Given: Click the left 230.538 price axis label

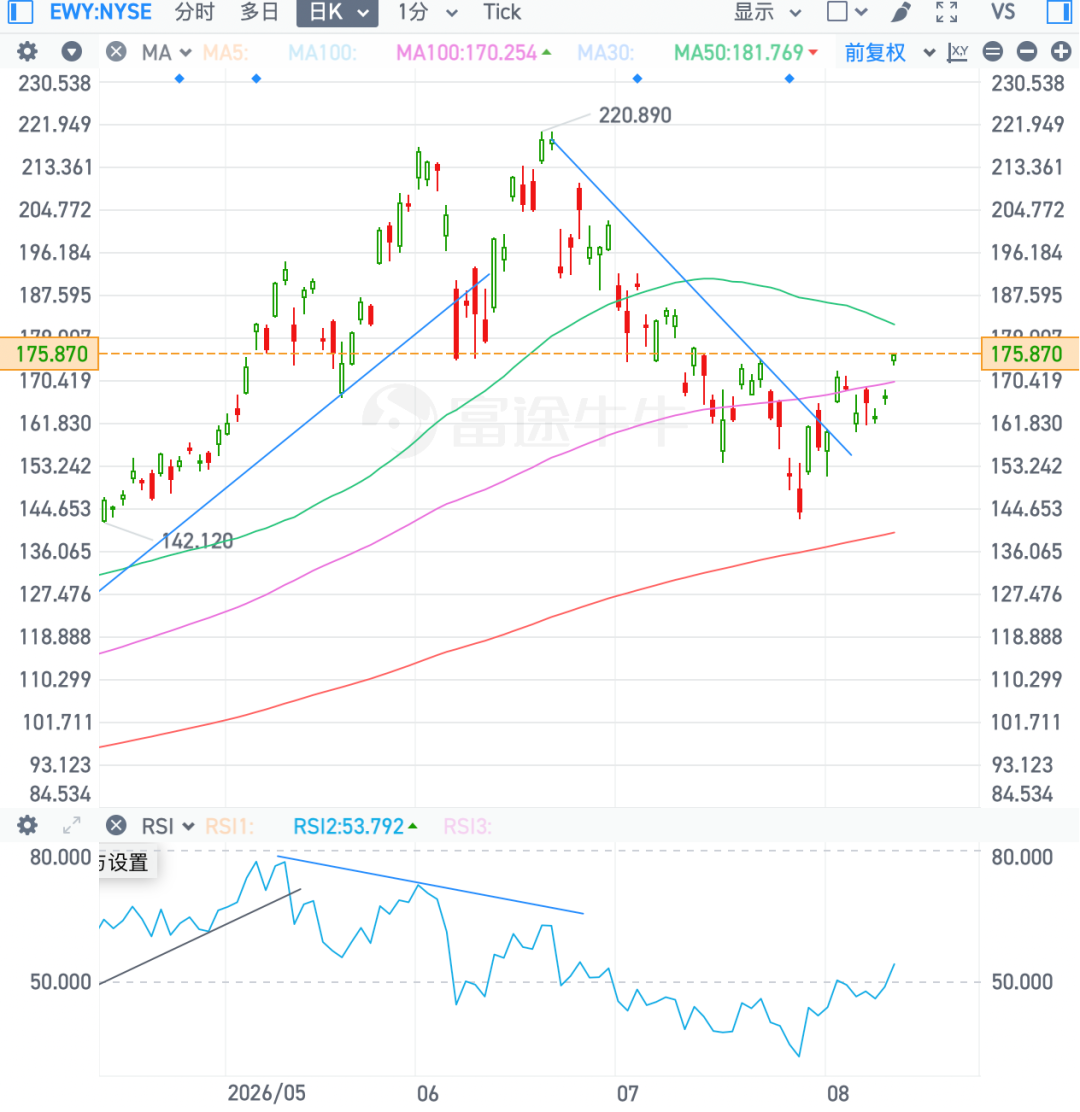Looking at the screenshot, I should [55, 84].
